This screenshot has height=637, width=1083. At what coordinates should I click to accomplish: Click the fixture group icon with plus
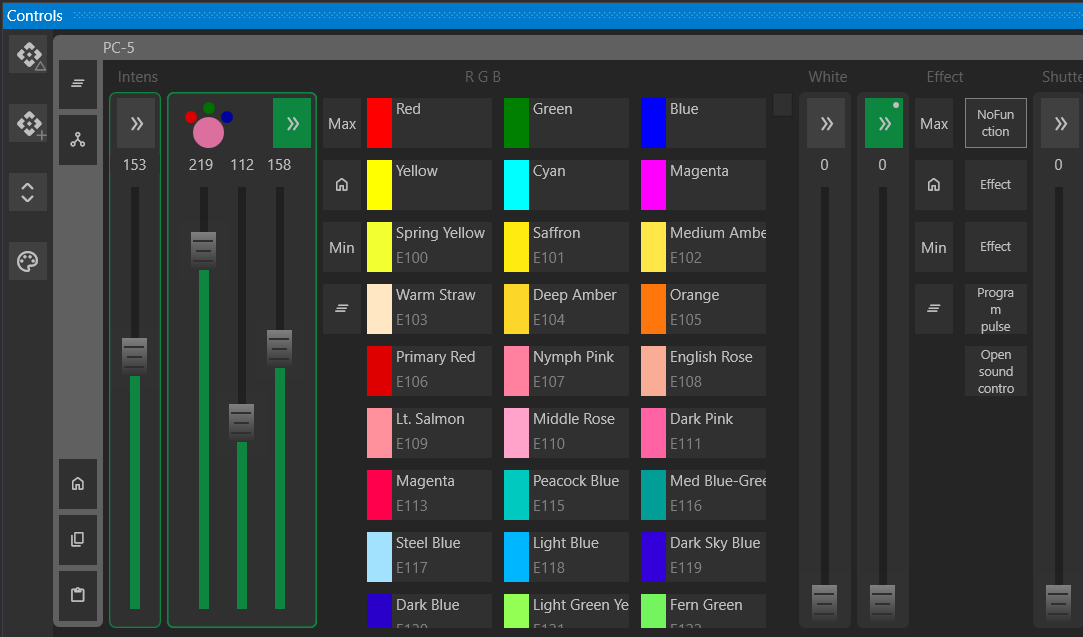click(x=28, y=124)
